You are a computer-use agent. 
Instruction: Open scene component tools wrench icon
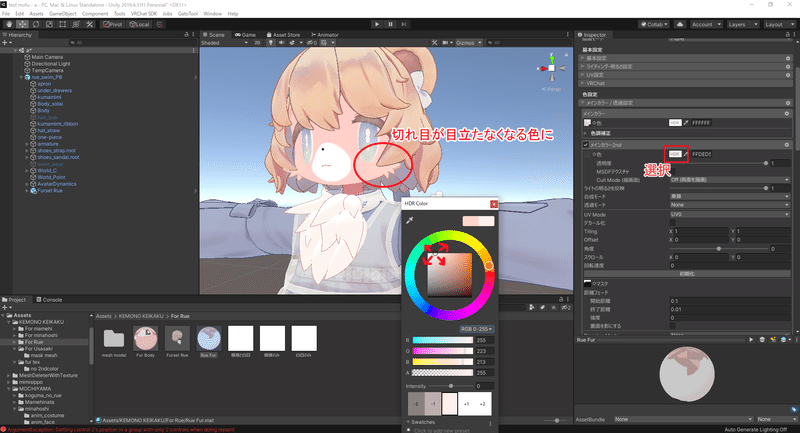tap(435, 43)
